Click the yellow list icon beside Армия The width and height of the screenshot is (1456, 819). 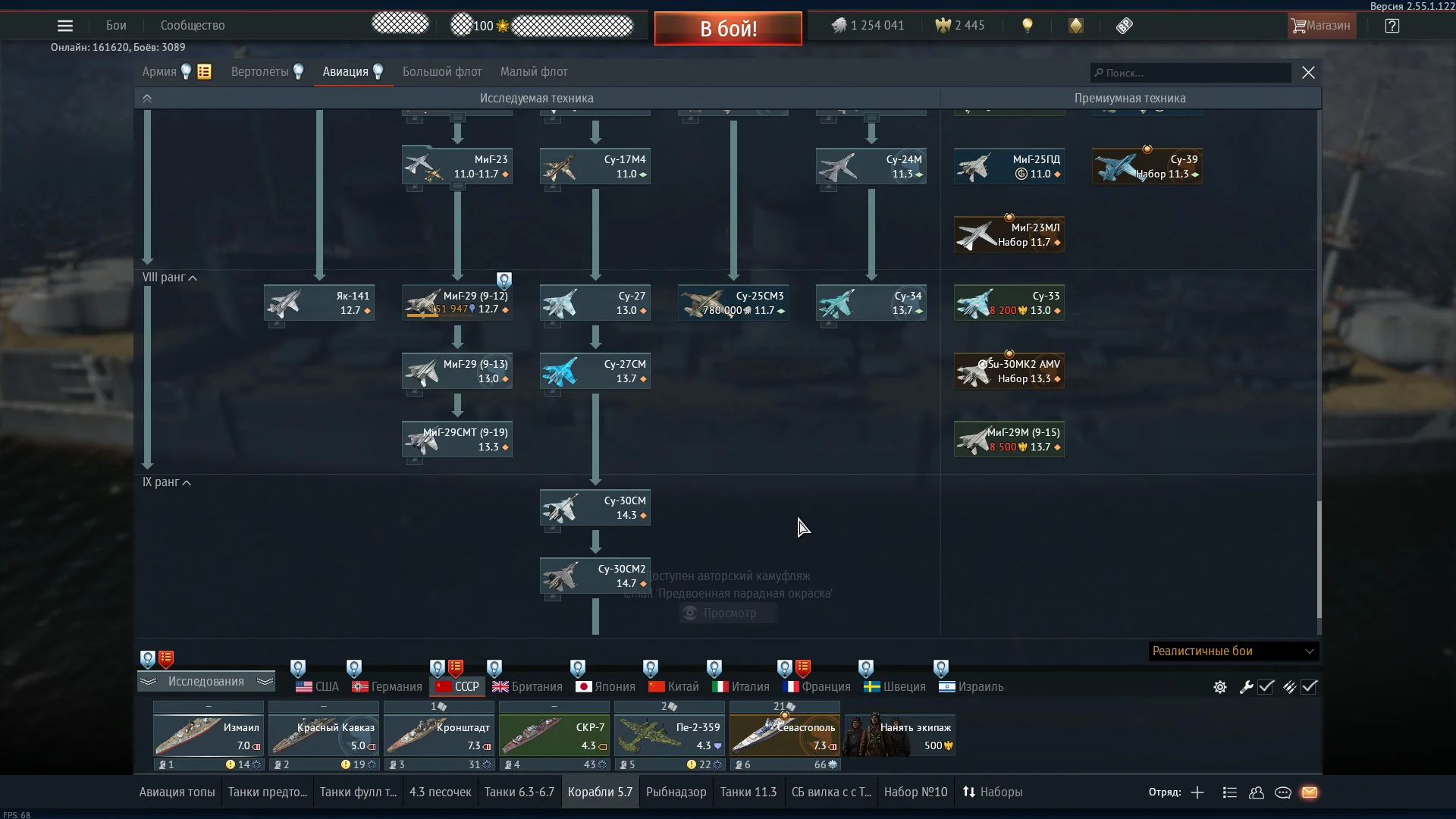click(204, 72)
